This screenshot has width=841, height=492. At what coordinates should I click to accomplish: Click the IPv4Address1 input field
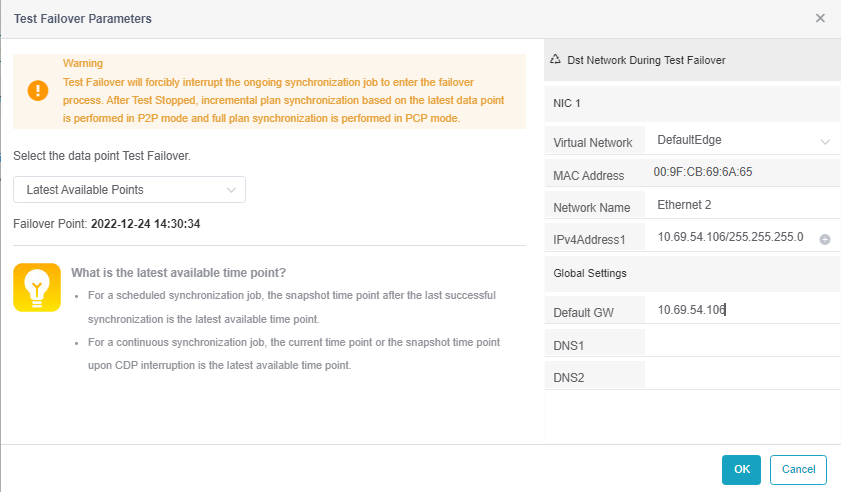pyautogui.click(x=732, y=237)
